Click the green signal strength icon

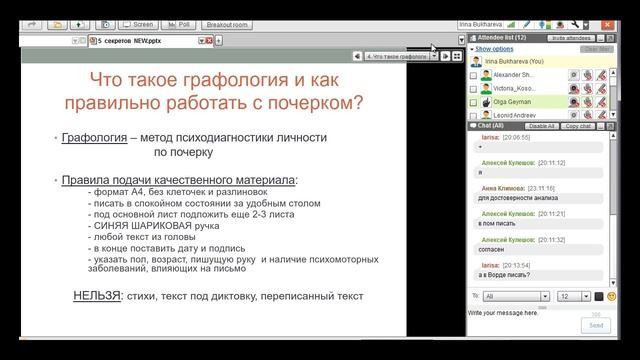point(511,25)
